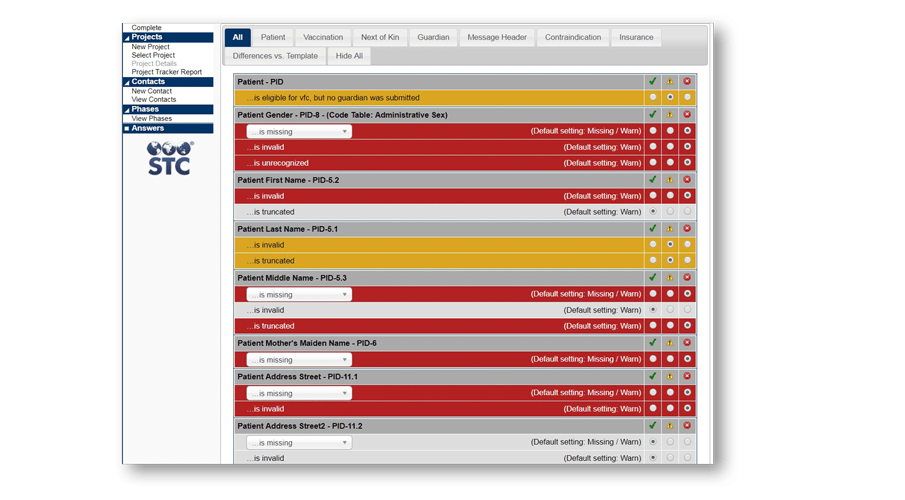Select error radio for Patient Last Name is invalid
Viewport: 905px width, 500px height.
pos(687,244)
